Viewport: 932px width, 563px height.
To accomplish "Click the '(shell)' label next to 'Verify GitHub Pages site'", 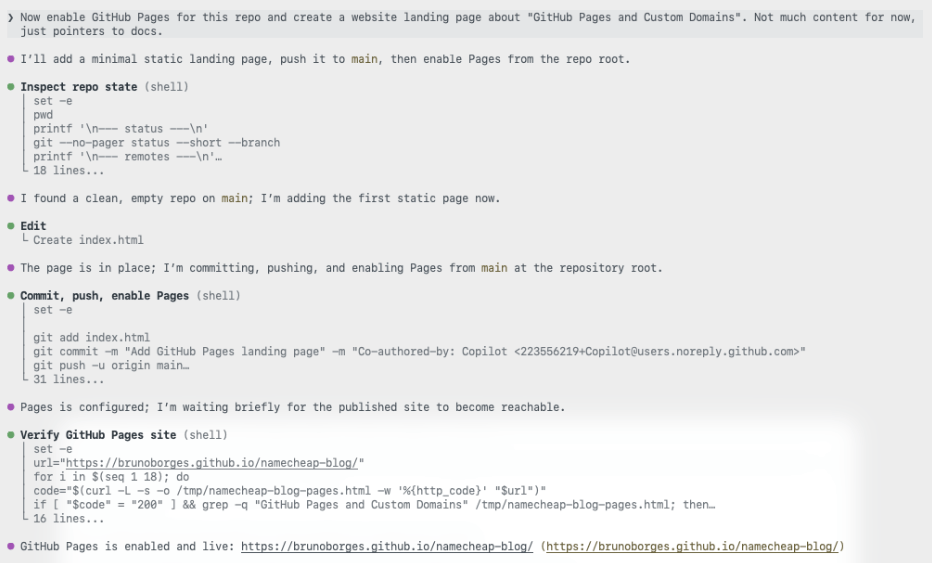I will (206, 435).
